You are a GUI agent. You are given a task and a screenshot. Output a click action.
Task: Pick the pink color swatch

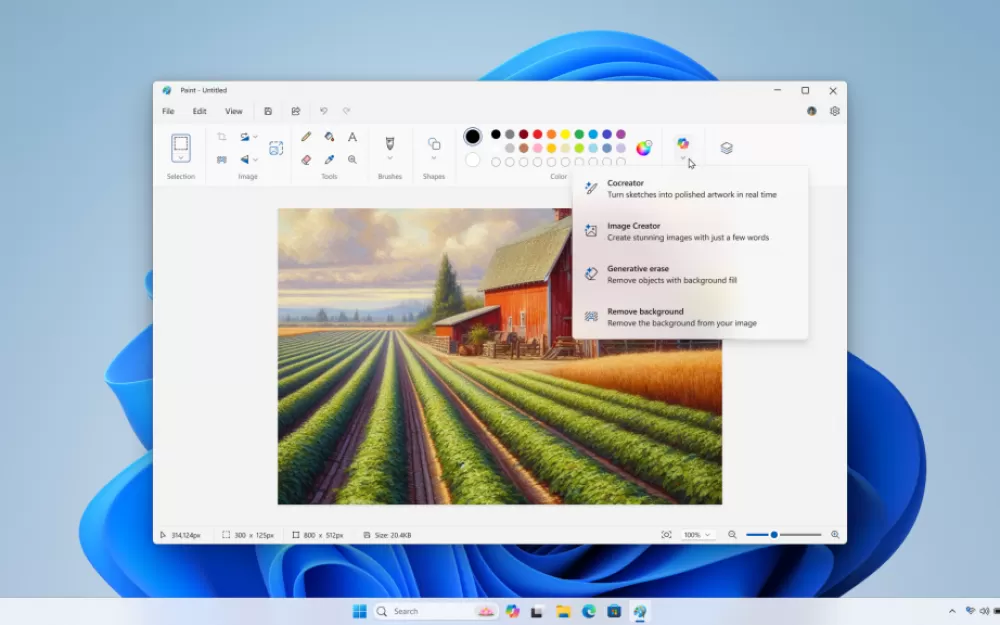click(x=538, y=148)
